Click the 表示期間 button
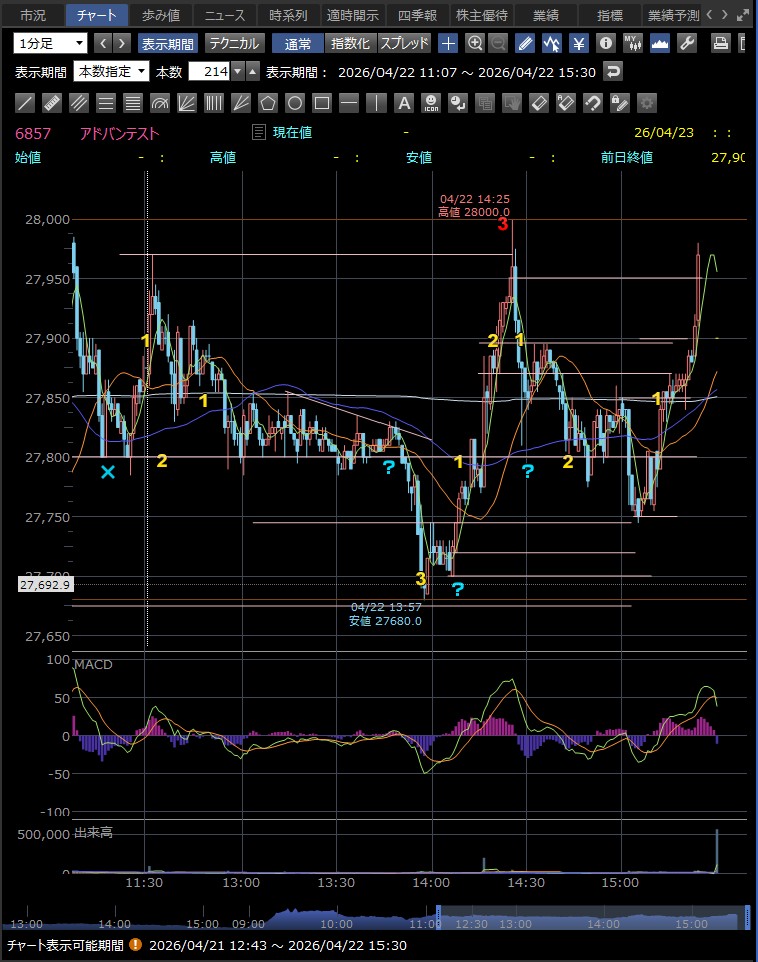 point(168,43)
